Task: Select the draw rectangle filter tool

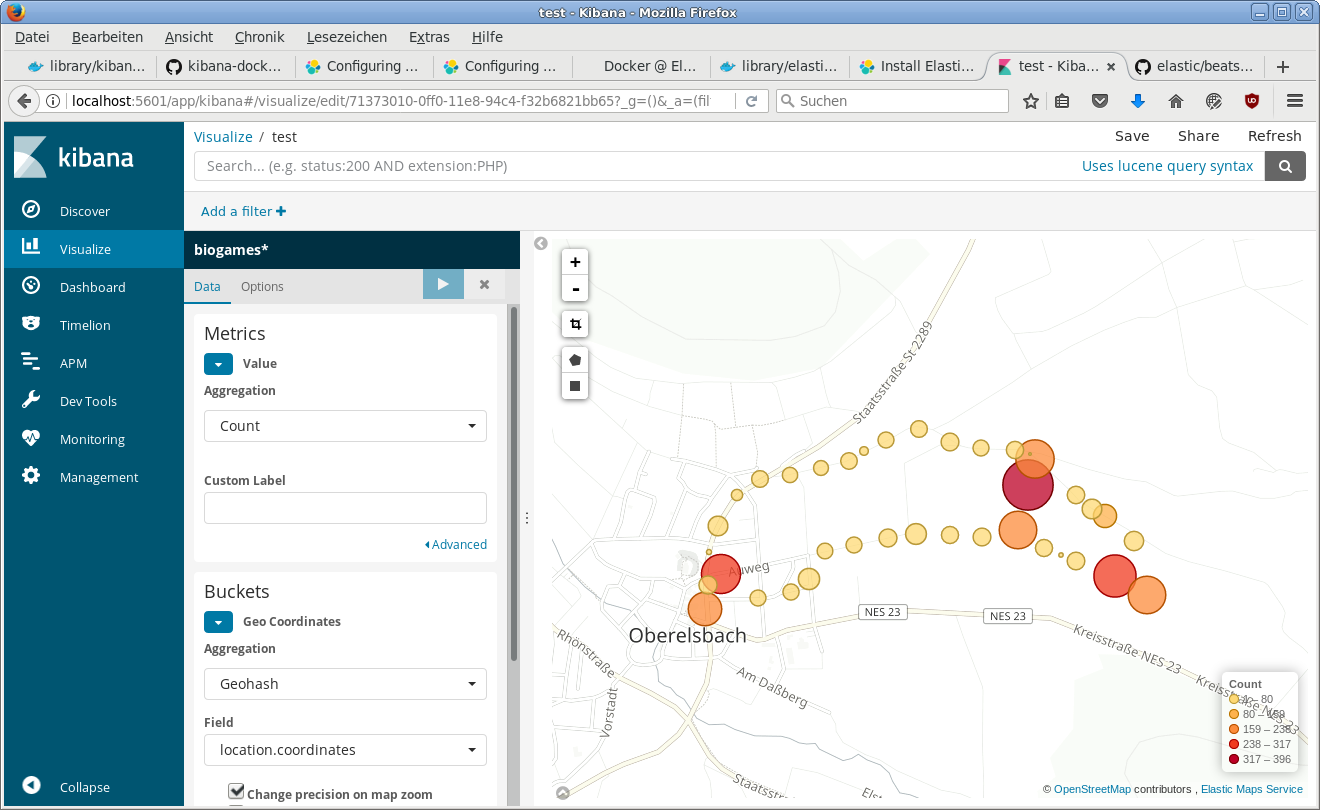Action: [575, 385]
